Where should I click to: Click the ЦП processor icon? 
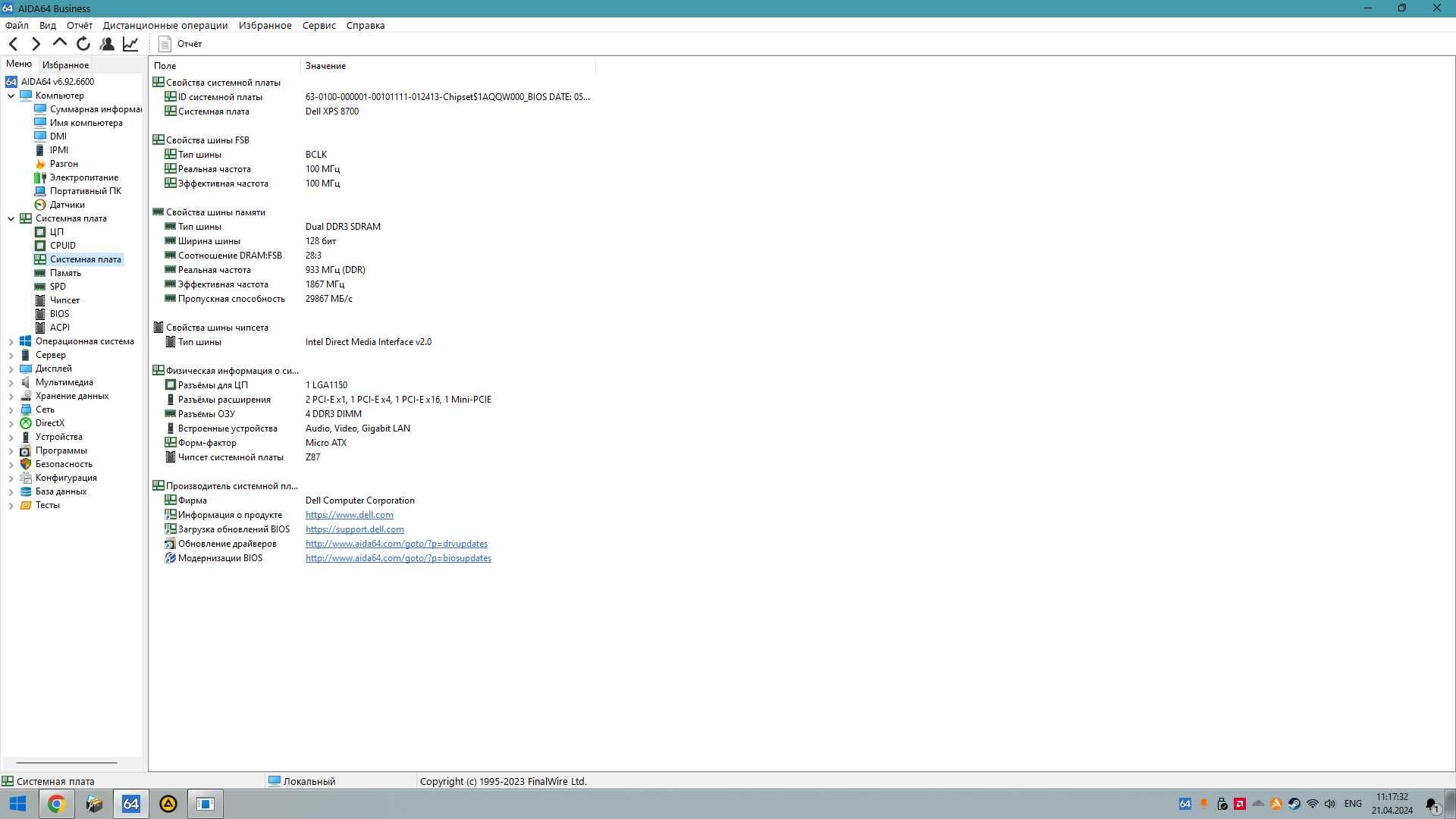[40, 232]
